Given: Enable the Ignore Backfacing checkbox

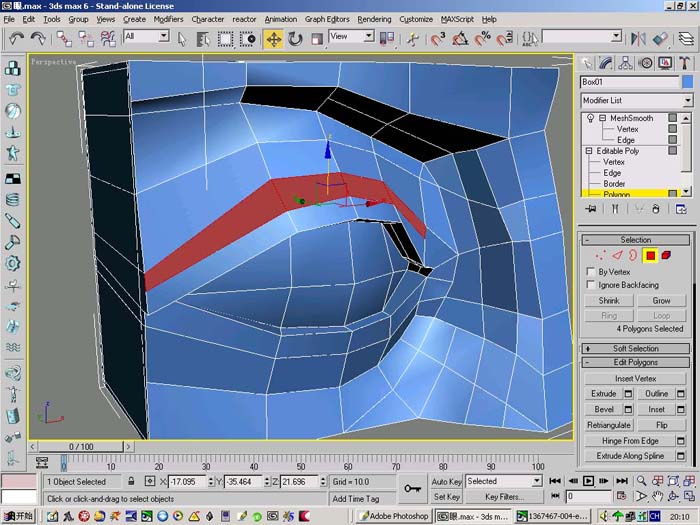Looking at the screenshot, I should 591,284.
